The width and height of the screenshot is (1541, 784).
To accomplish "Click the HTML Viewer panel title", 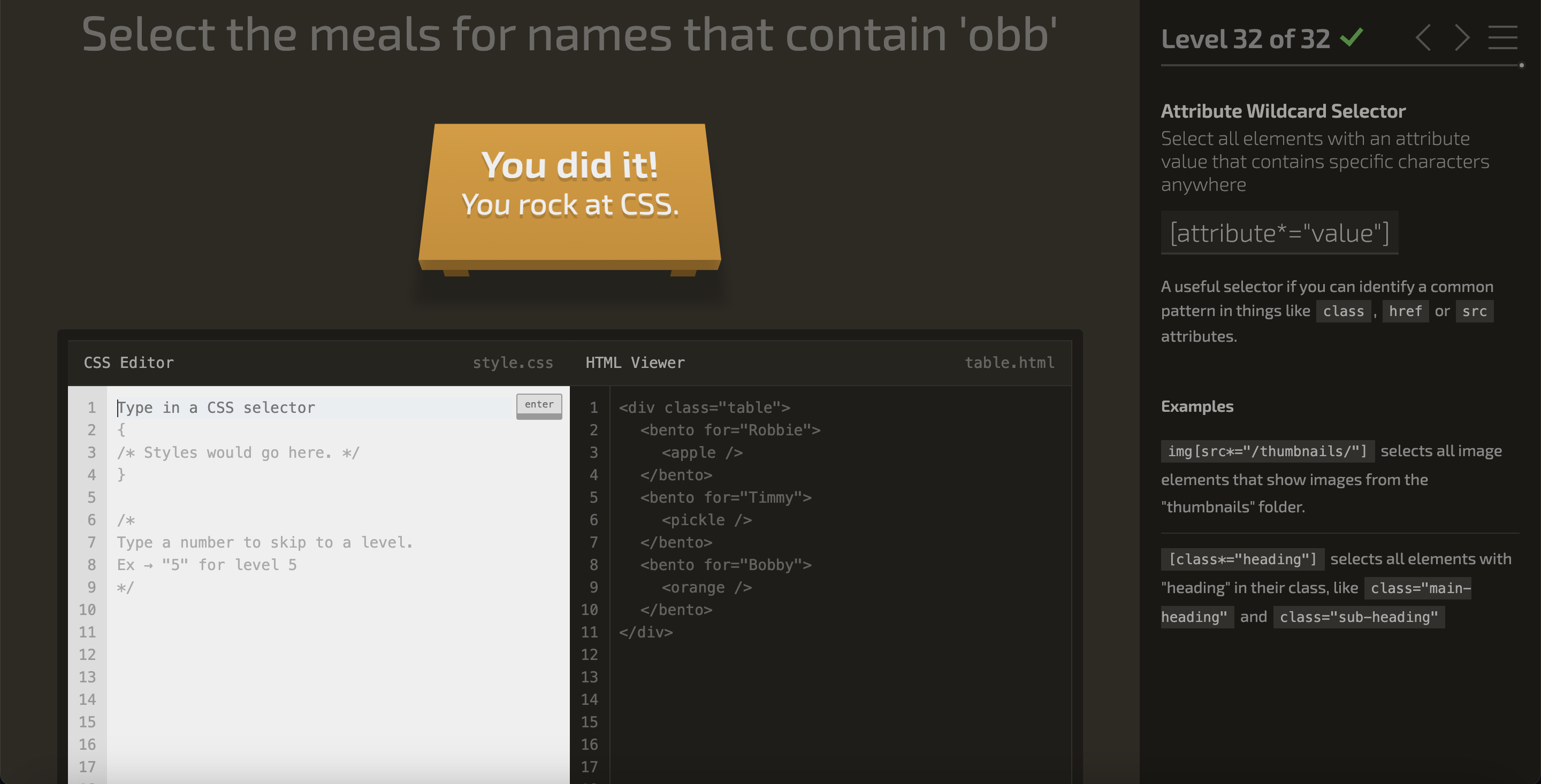I will click(635, 363).
